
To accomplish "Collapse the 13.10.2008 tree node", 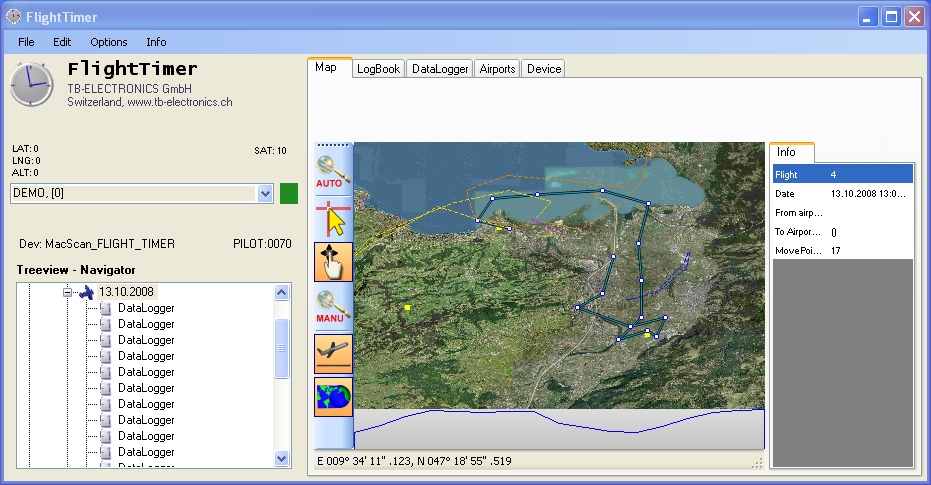I will 67,292.
